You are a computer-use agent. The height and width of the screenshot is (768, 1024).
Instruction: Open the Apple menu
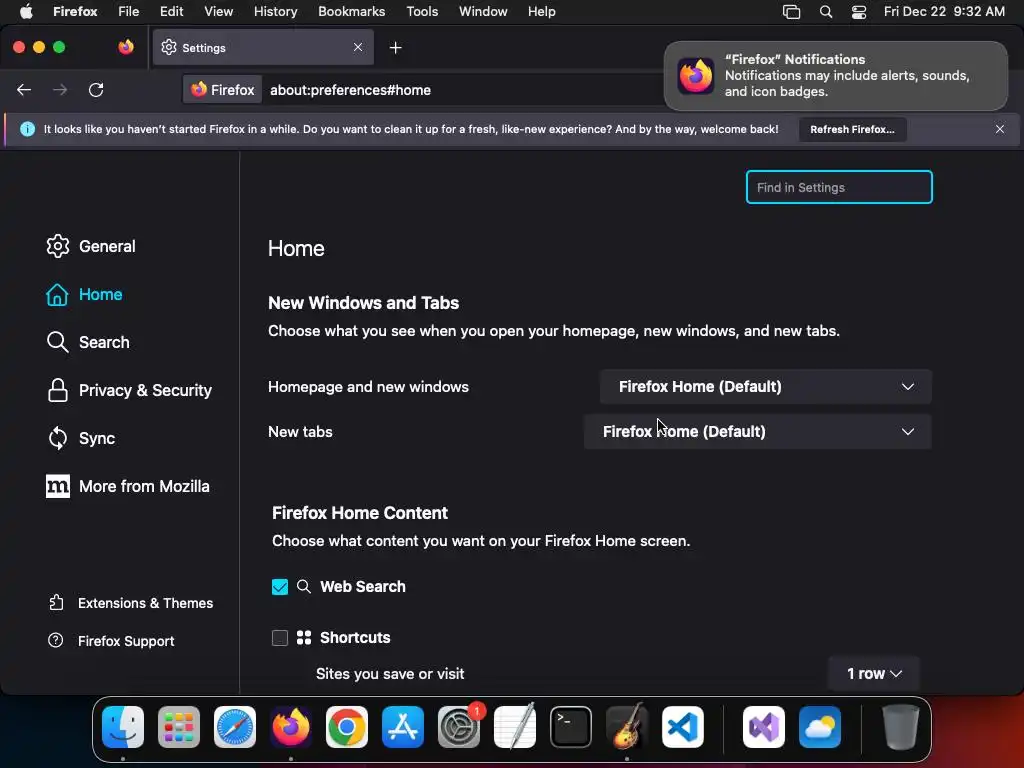[x=26, y=12]
